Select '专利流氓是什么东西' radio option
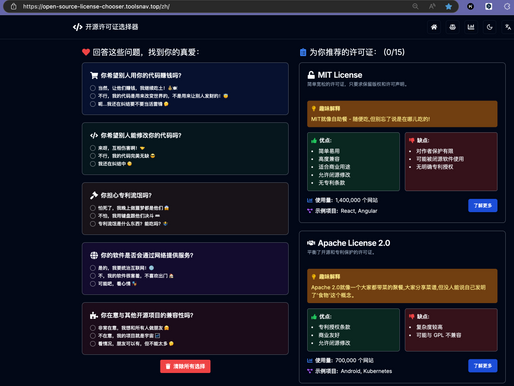 93,224
